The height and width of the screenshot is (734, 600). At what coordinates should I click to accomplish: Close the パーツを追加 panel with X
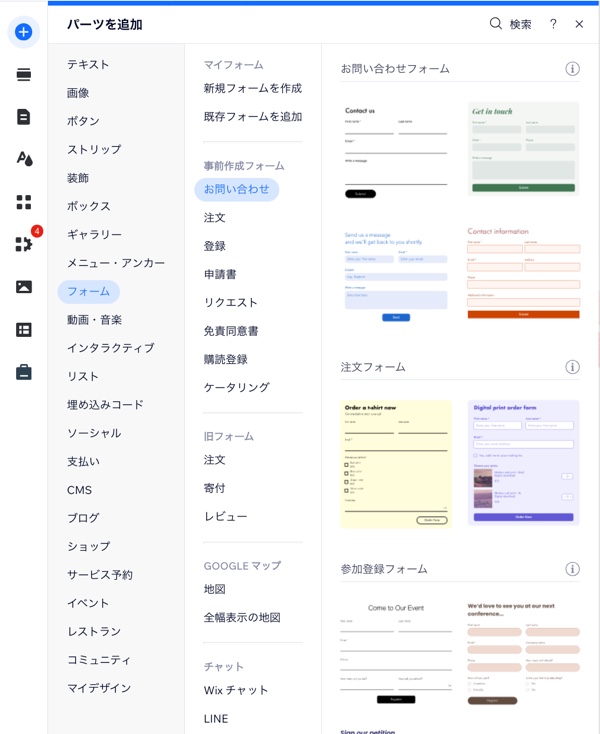(x=579, y=24)
